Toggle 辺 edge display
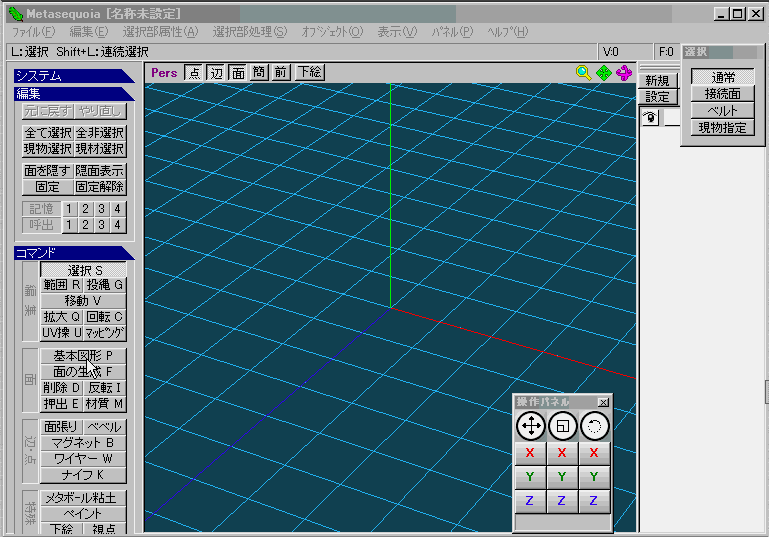Screen dimensions: 771x545 pyautogui.click(x=216, y=73)
